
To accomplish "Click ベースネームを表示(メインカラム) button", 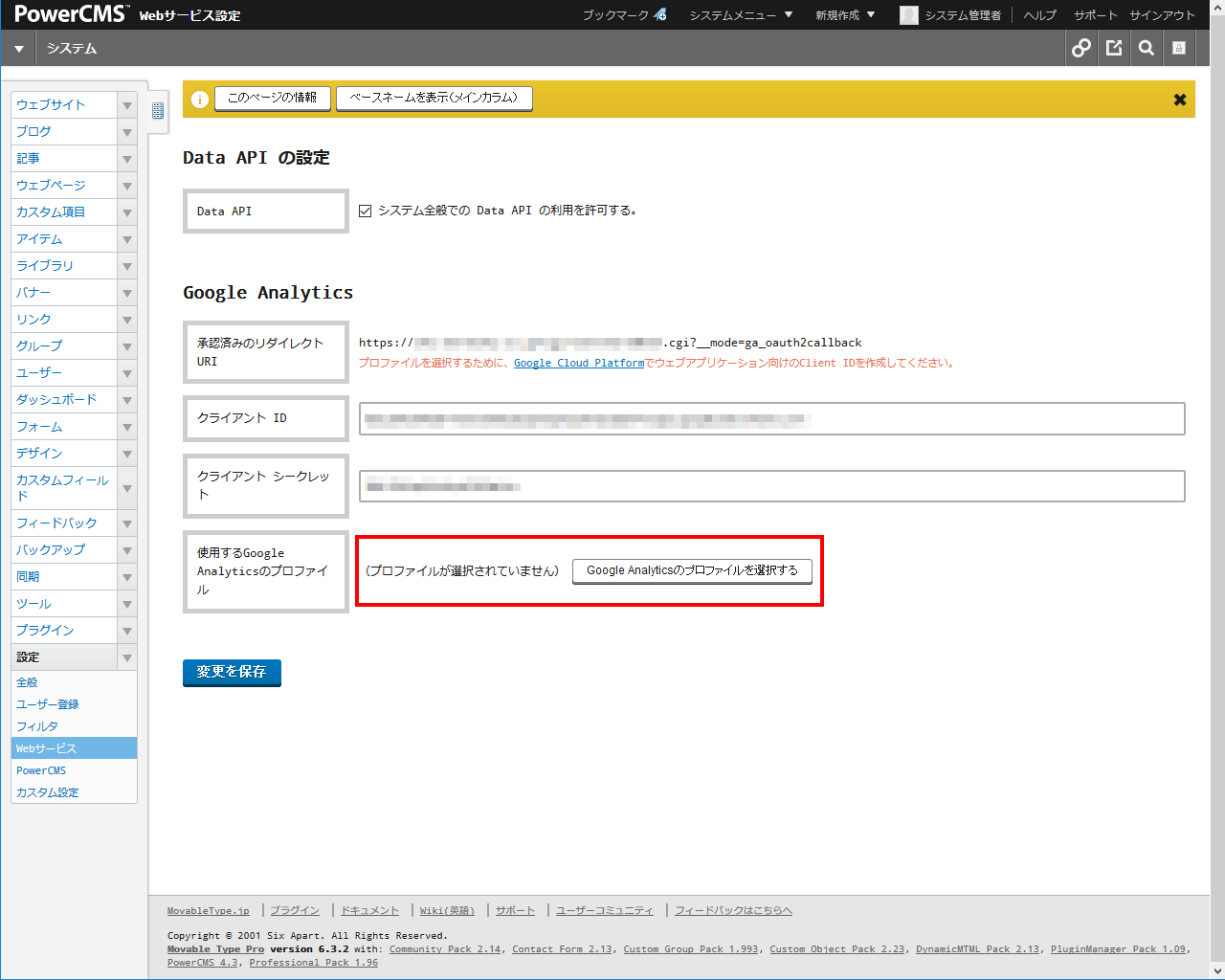I will pos(434,98).
